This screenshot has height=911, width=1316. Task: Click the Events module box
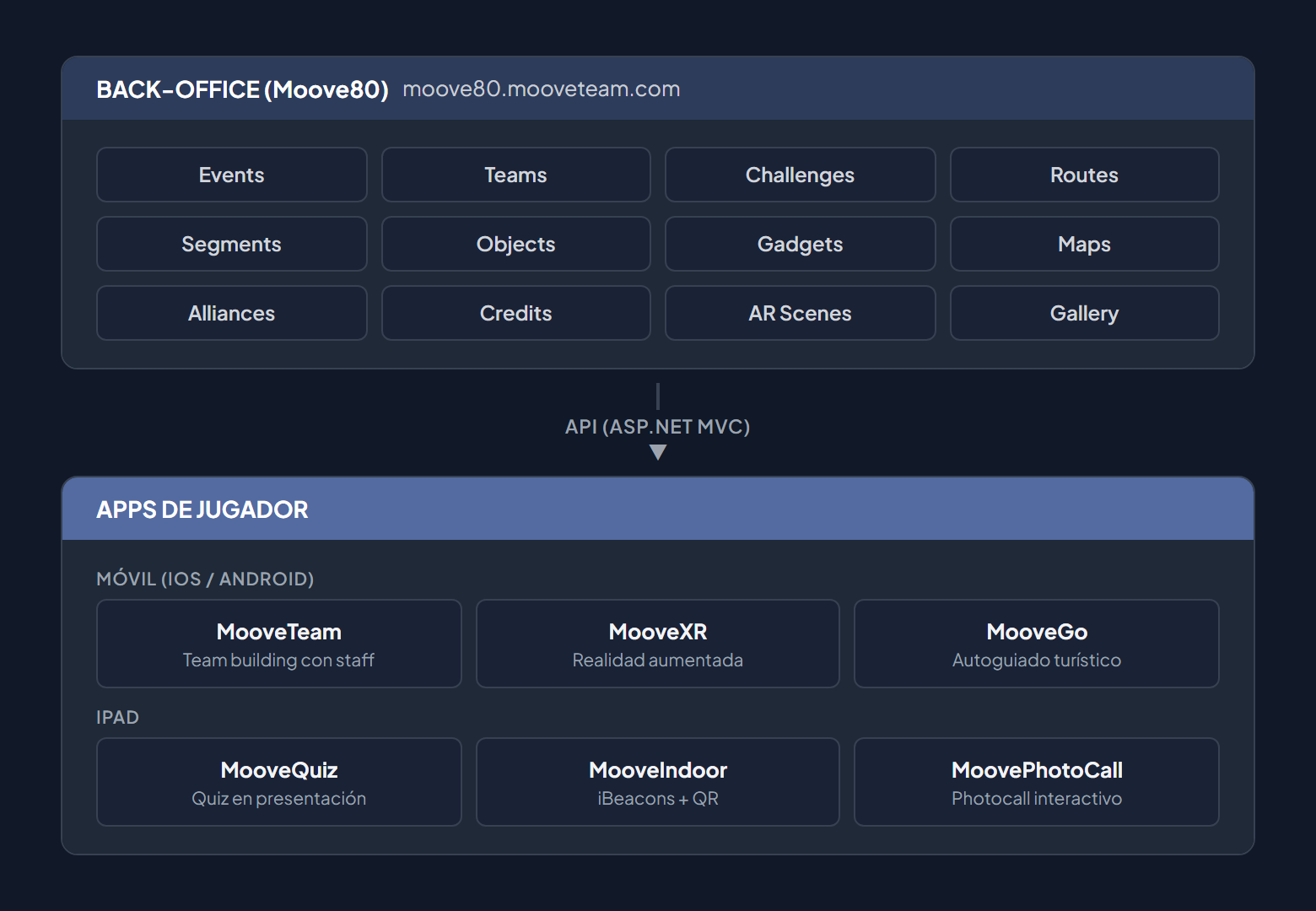pyautogui.click(x=232, y=175)
